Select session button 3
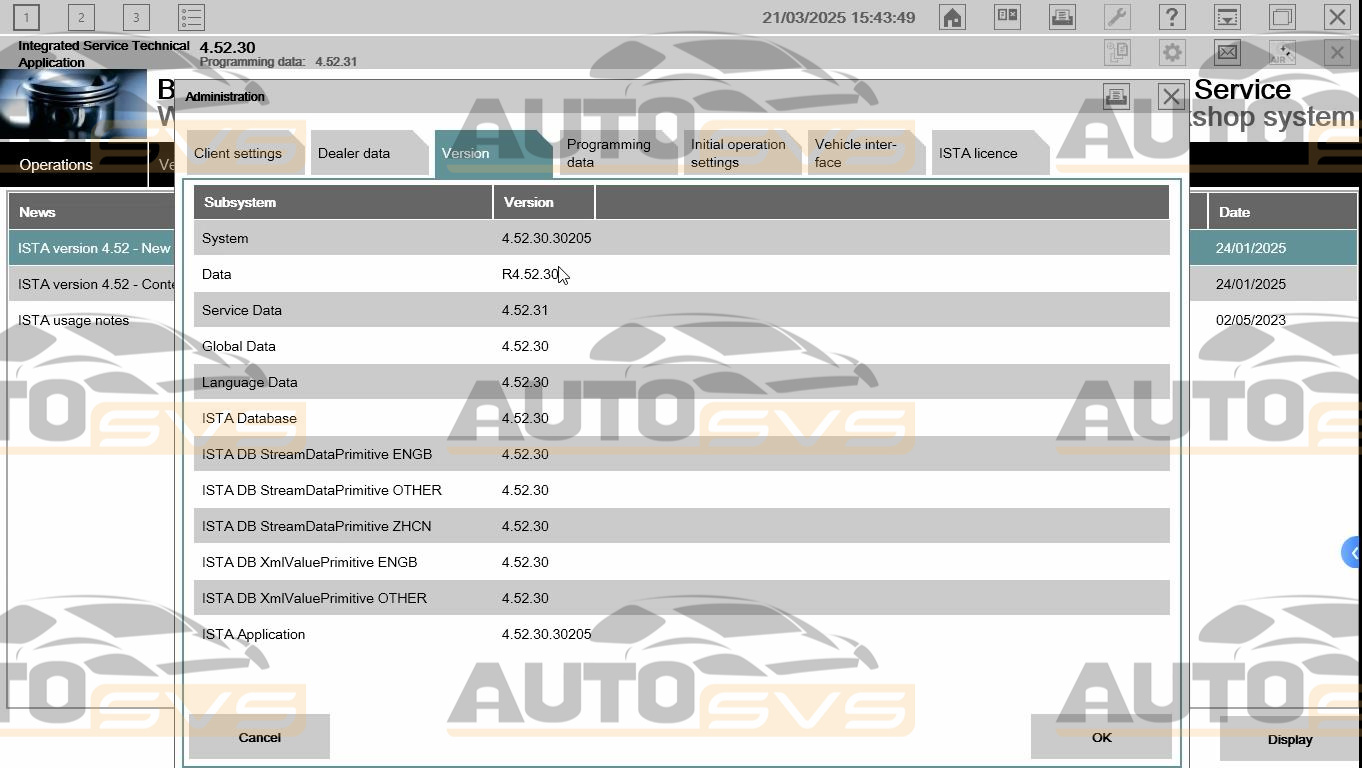The height and width of the screenshot is (768, 1362). coord(136,17)
